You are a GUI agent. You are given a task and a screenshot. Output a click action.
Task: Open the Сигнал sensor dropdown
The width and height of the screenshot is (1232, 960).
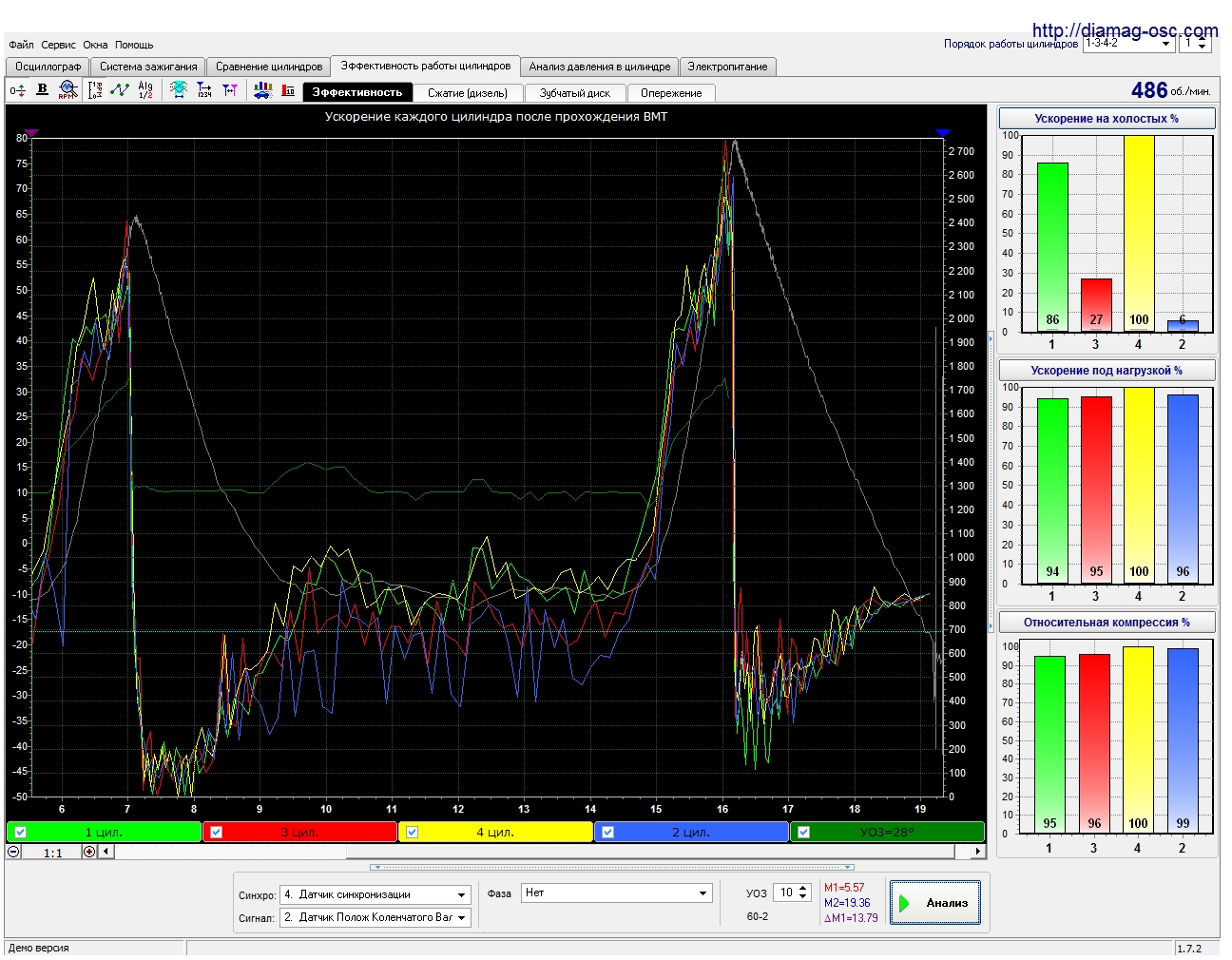[x=375, y=917]
